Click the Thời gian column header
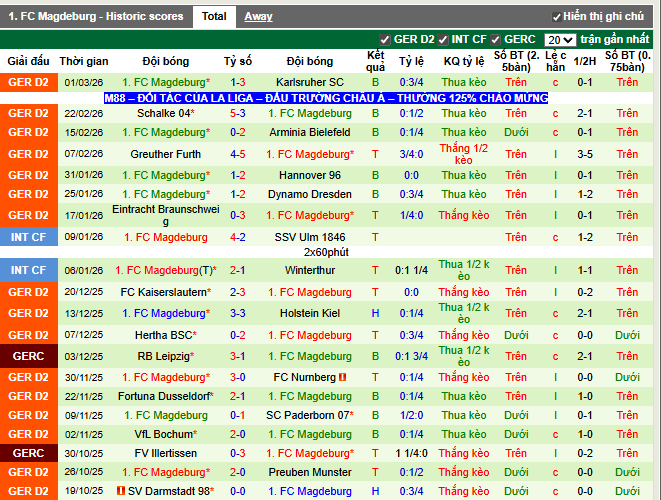This screenshot has width=661, height=500. click(84, 62)
